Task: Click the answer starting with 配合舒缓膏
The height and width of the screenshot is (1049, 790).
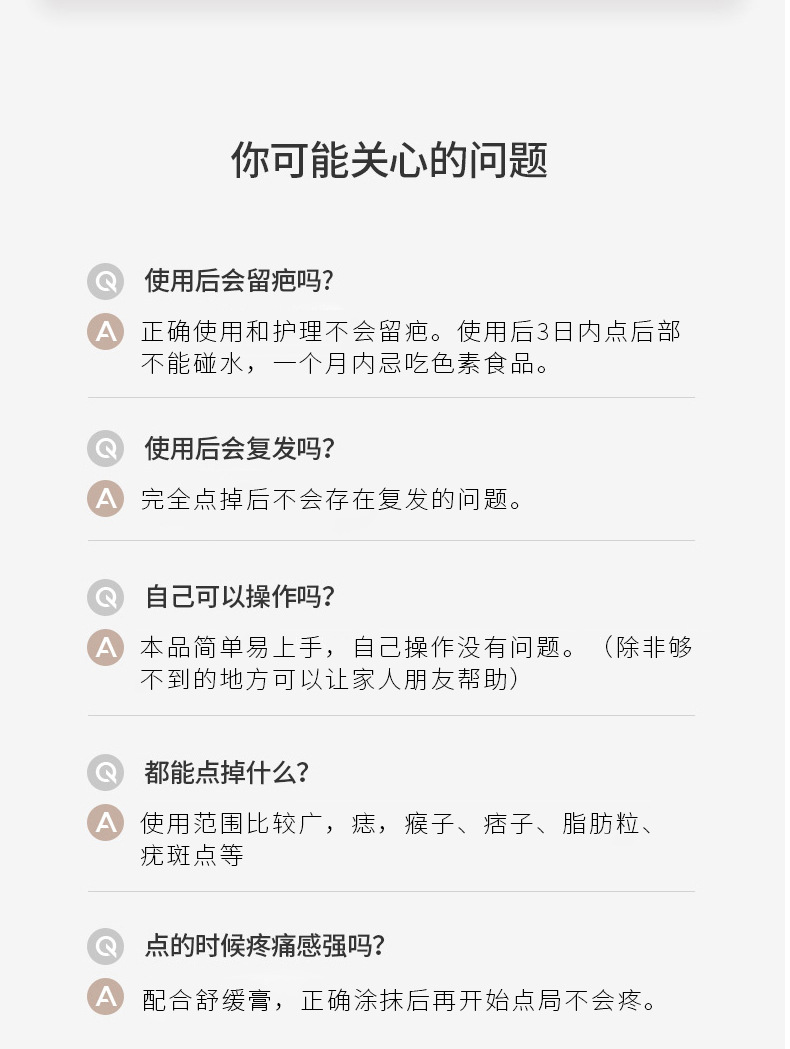Action: (400, 998)
